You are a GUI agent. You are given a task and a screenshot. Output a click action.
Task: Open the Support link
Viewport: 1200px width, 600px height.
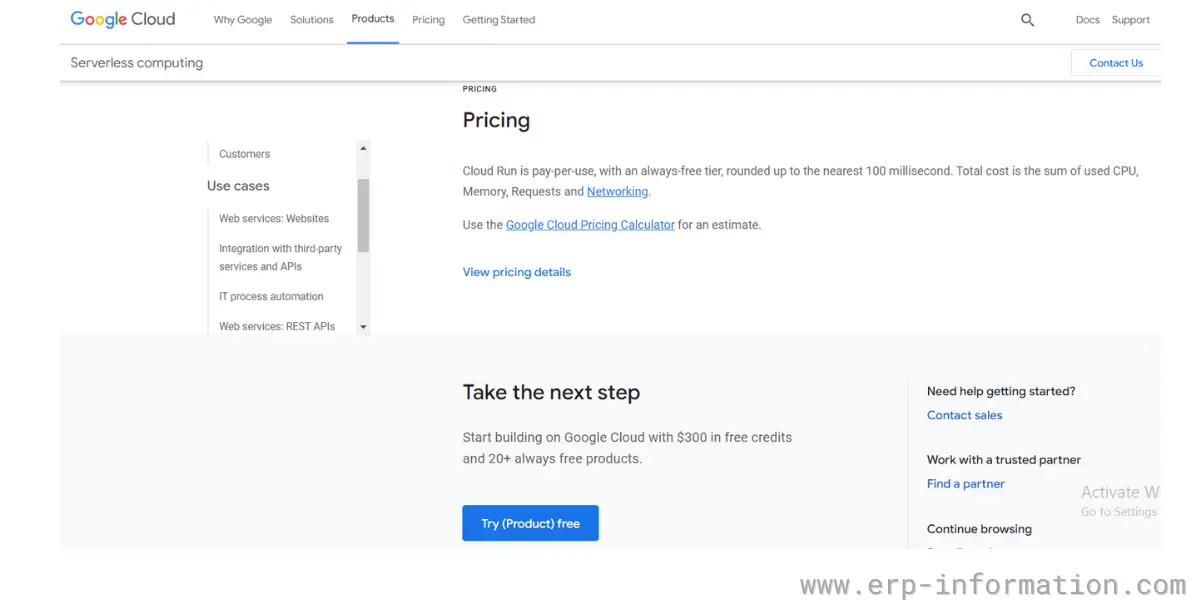click(x=1131, y=20)
